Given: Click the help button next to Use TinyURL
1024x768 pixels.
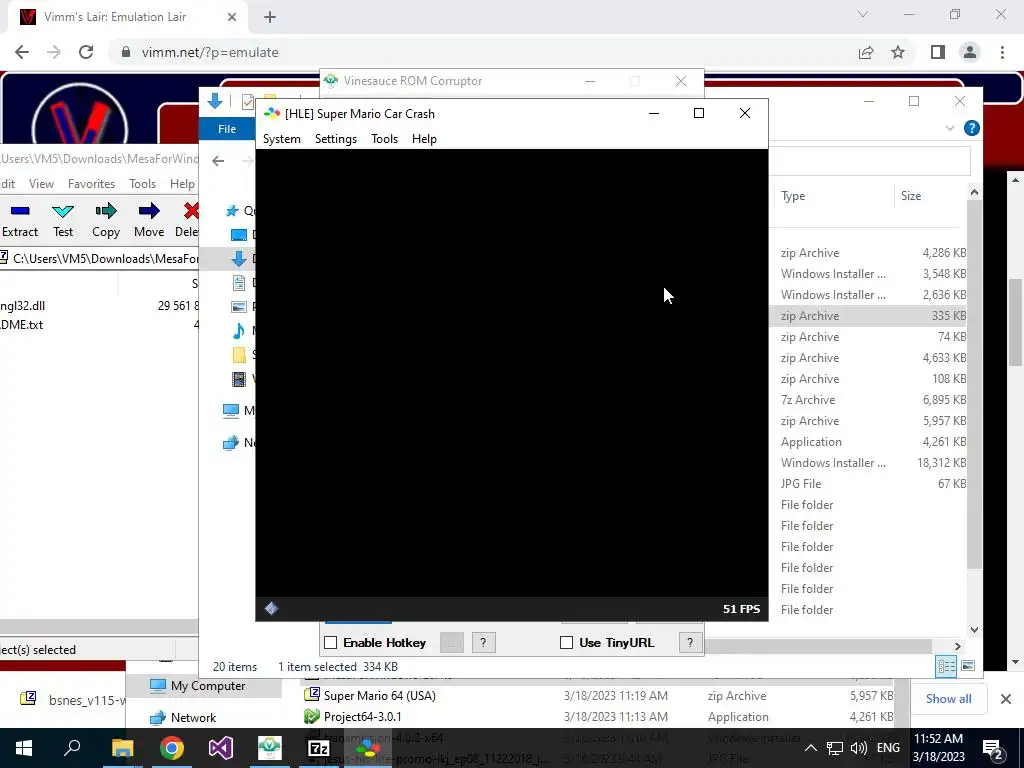Looking at the screenshot, I should coord(690,643).
